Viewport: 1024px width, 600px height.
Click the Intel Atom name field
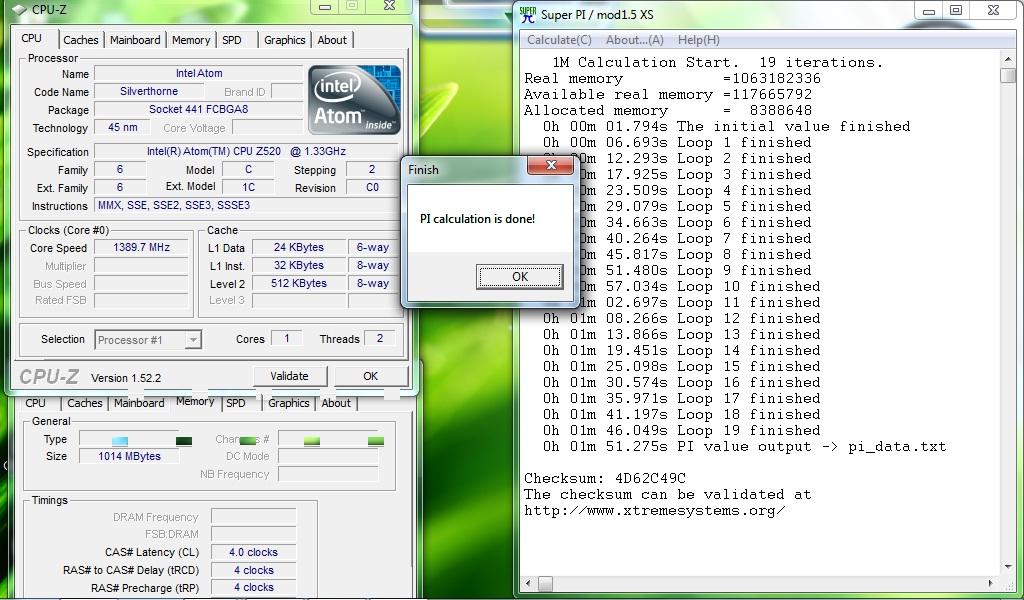pos(199,73)
